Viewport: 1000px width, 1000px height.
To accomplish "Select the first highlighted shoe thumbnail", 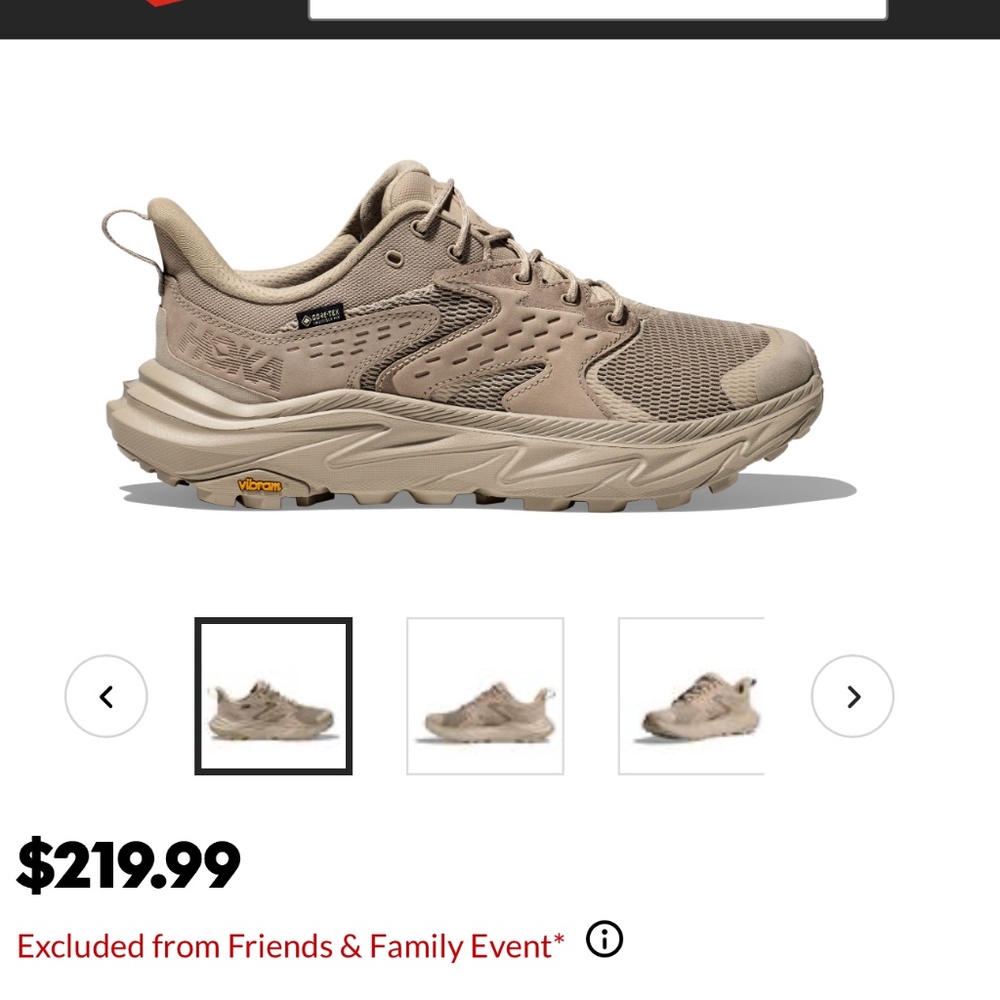I will click(273, 696).
